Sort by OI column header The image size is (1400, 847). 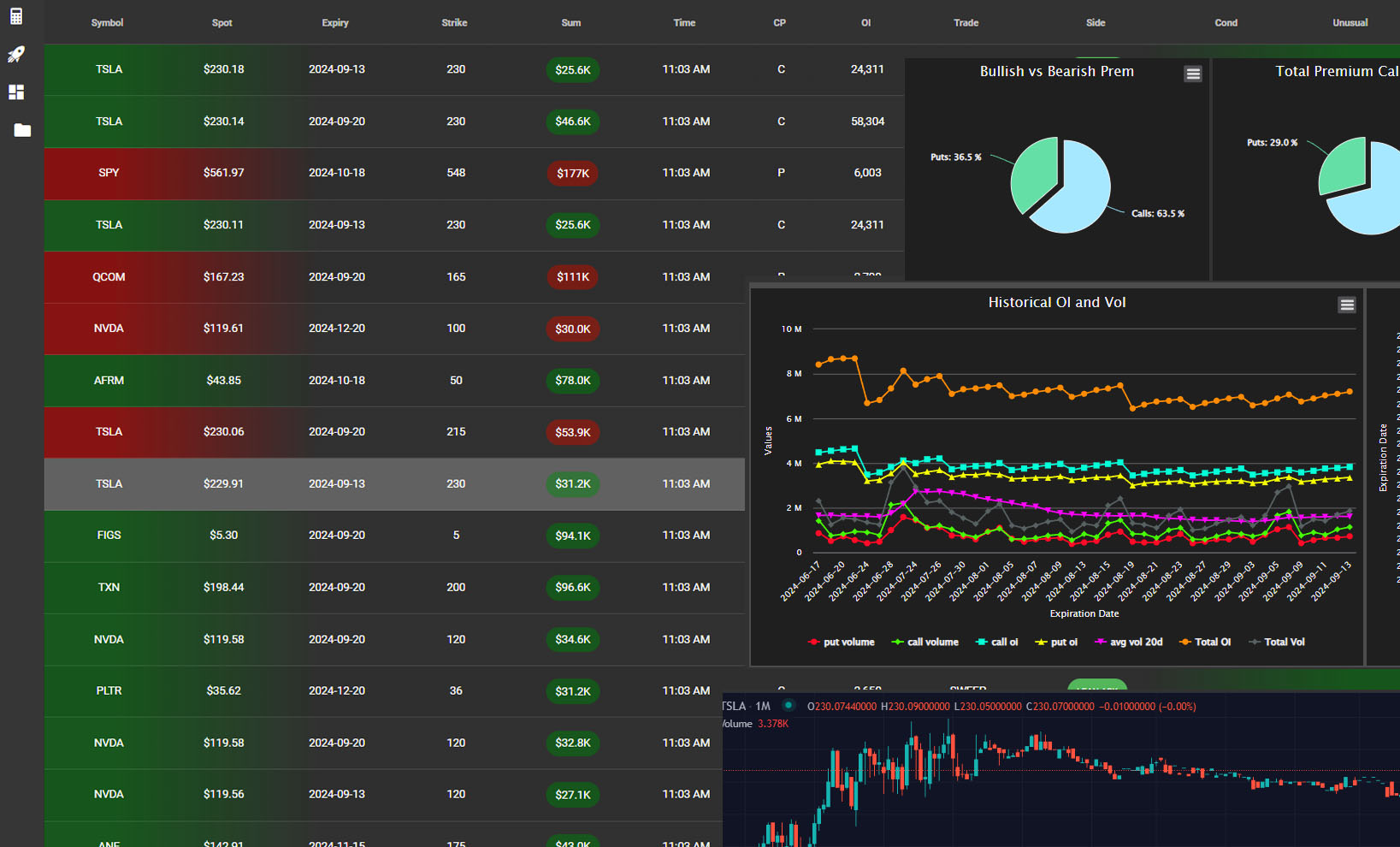click(866, 23)
